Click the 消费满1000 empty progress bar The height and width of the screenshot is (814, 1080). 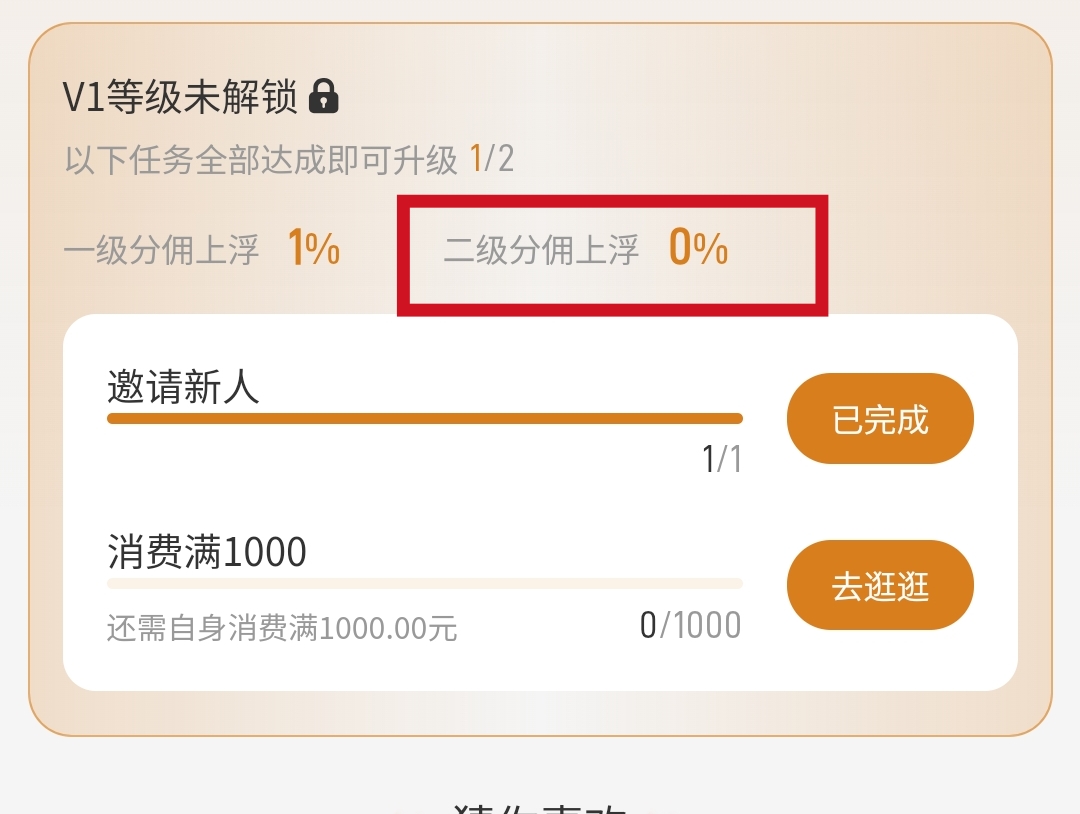point(425,584)
